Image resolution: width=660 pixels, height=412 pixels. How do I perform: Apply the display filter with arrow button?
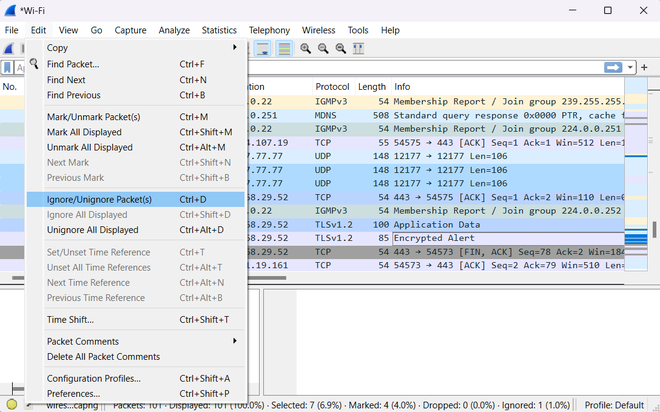612,67
